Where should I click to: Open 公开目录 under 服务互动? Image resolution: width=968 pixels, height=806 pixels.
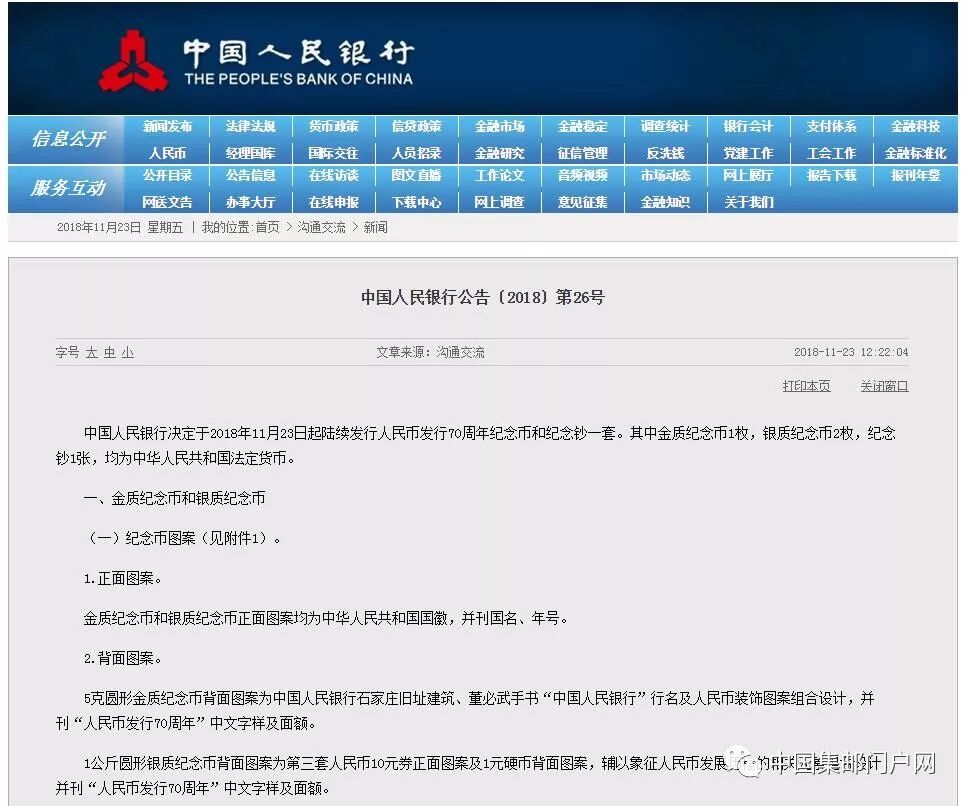pyautogui.click(x=167, y=176)
